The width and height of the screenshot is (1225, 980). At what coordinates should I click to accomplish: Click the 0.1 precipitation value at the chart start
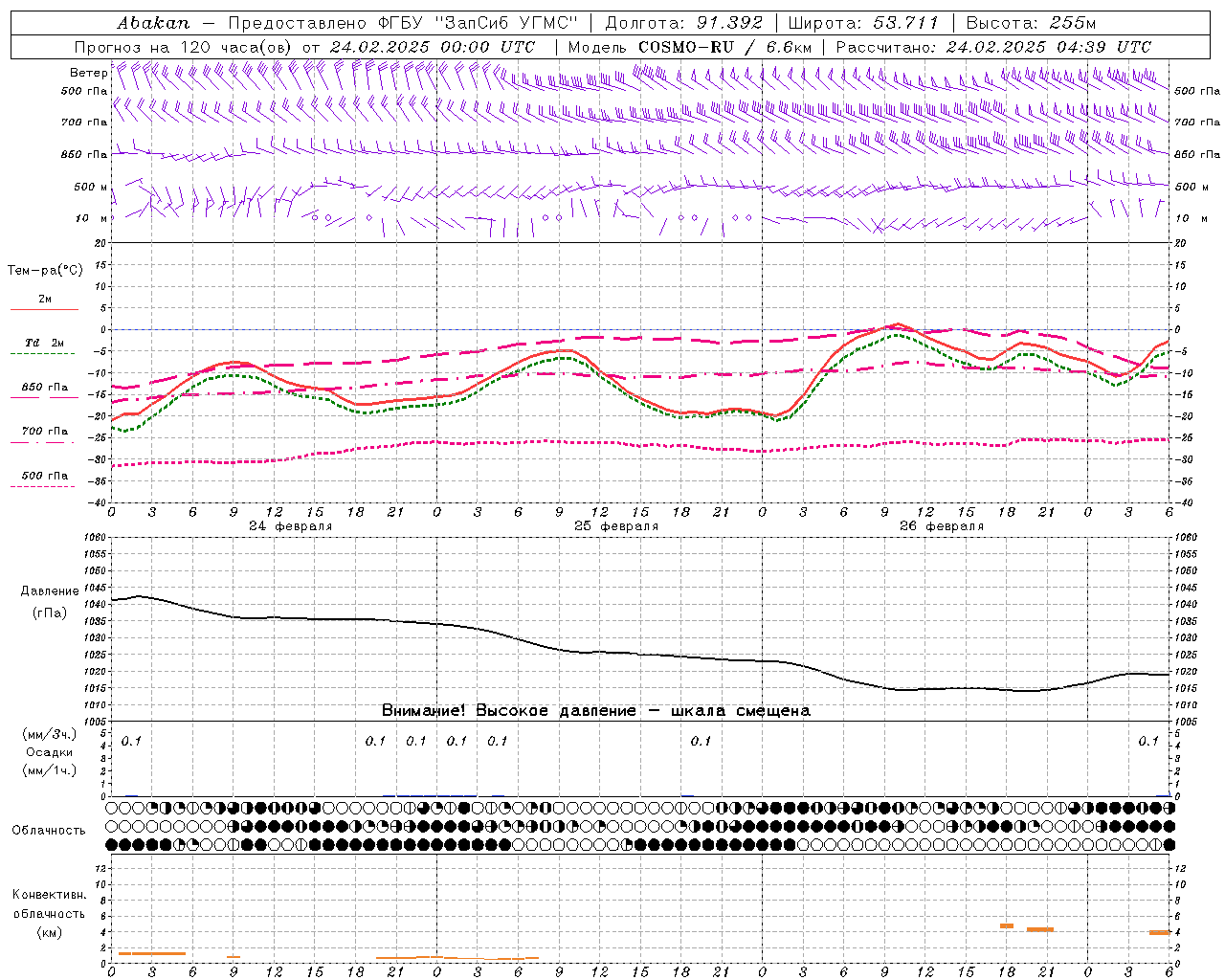(131, 741)
